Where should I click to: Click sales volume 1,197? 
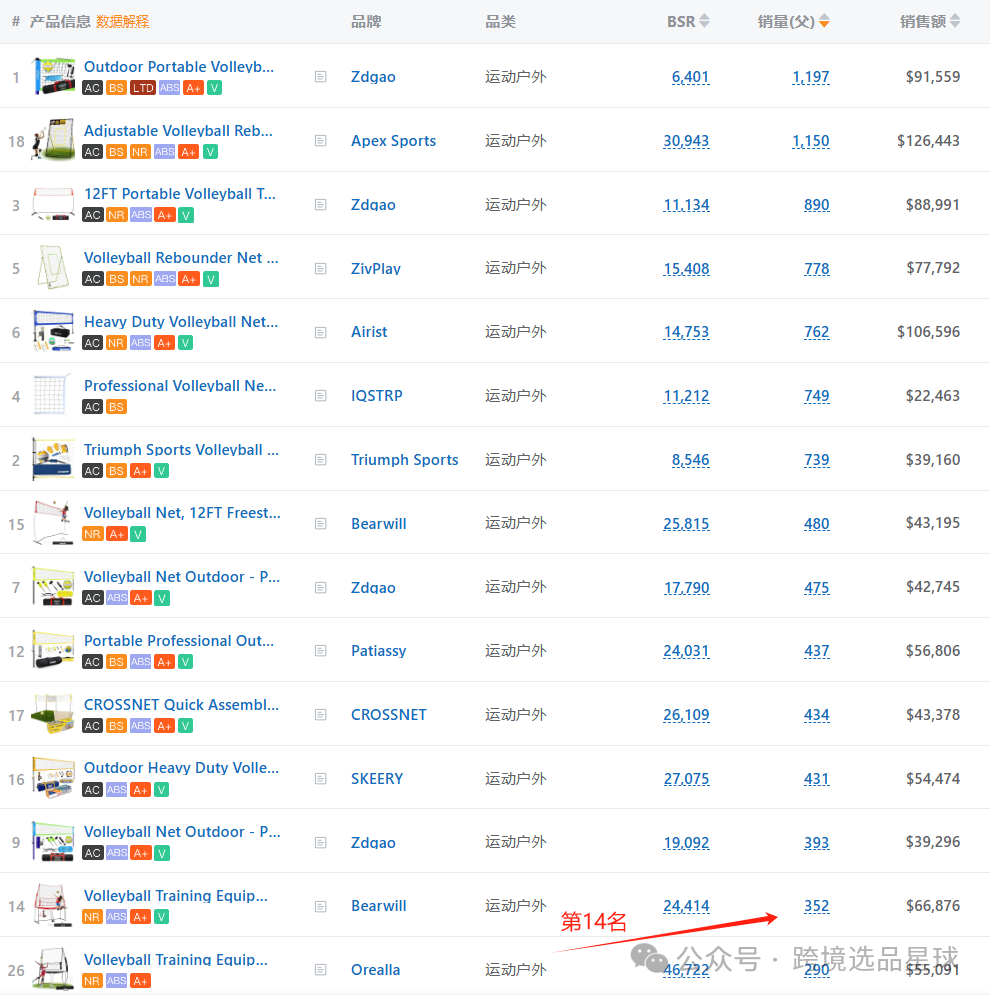tap(811, 77)
